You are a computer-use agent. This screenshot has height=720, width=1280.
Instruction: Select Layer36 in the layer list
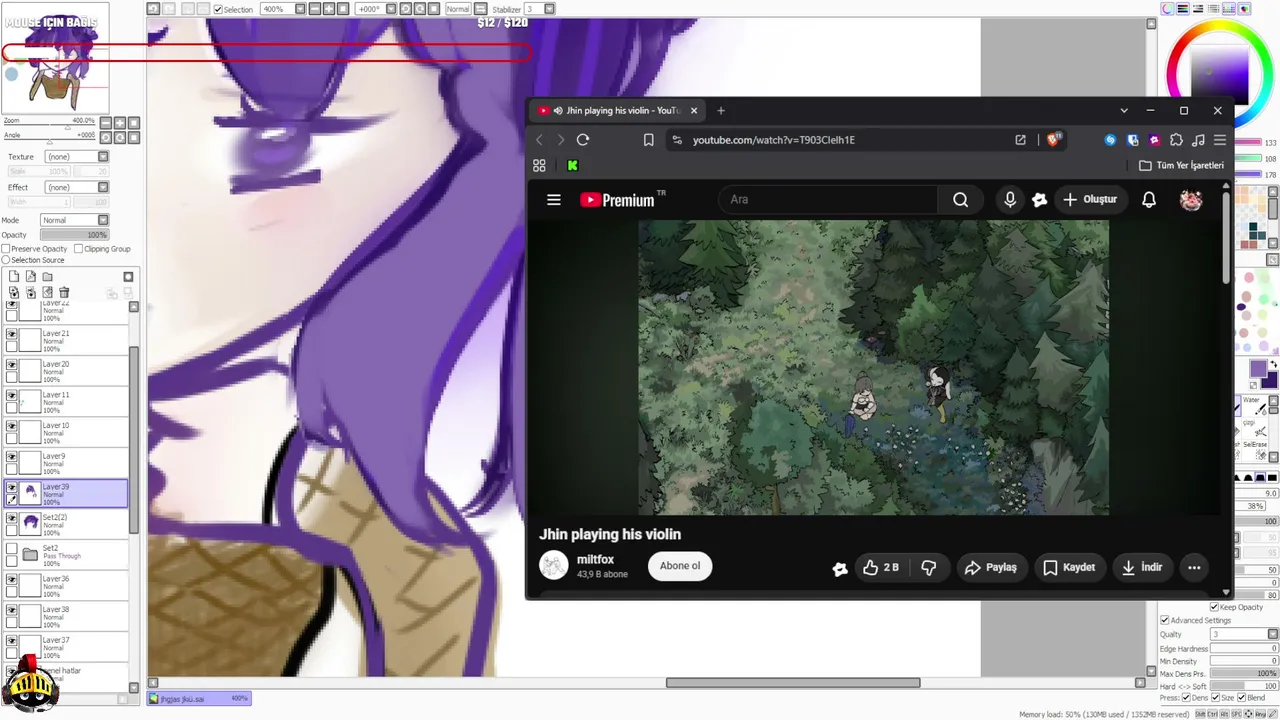[x=67, y=585]
